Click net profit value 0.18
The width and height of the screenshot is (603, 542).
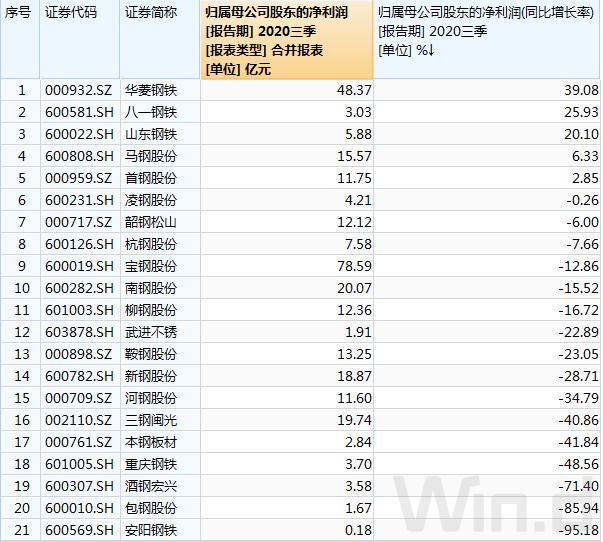[x=358, y=530]
